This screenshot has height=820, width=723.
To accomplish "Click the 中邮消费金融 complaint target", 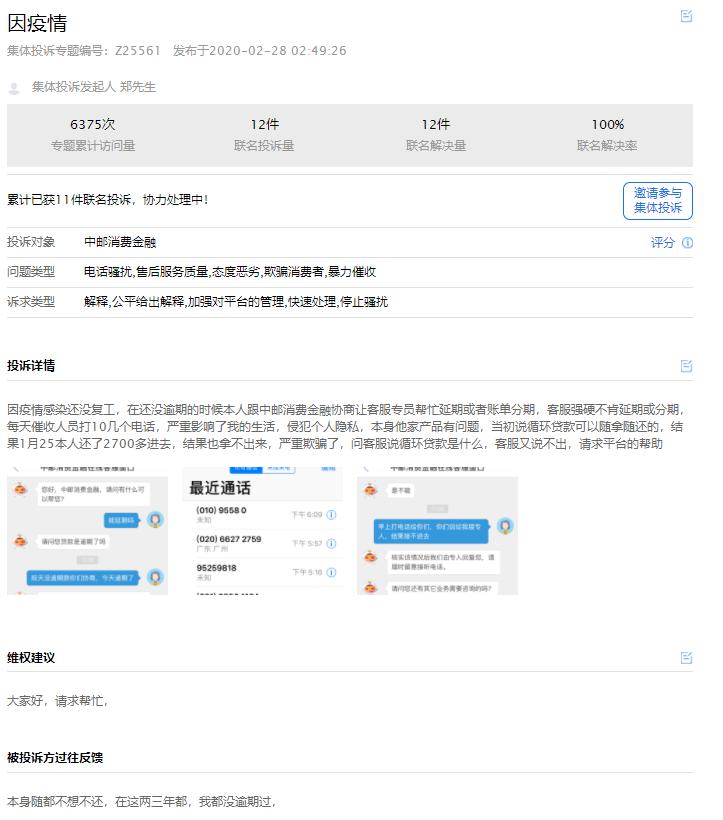I will pos(120,242).
